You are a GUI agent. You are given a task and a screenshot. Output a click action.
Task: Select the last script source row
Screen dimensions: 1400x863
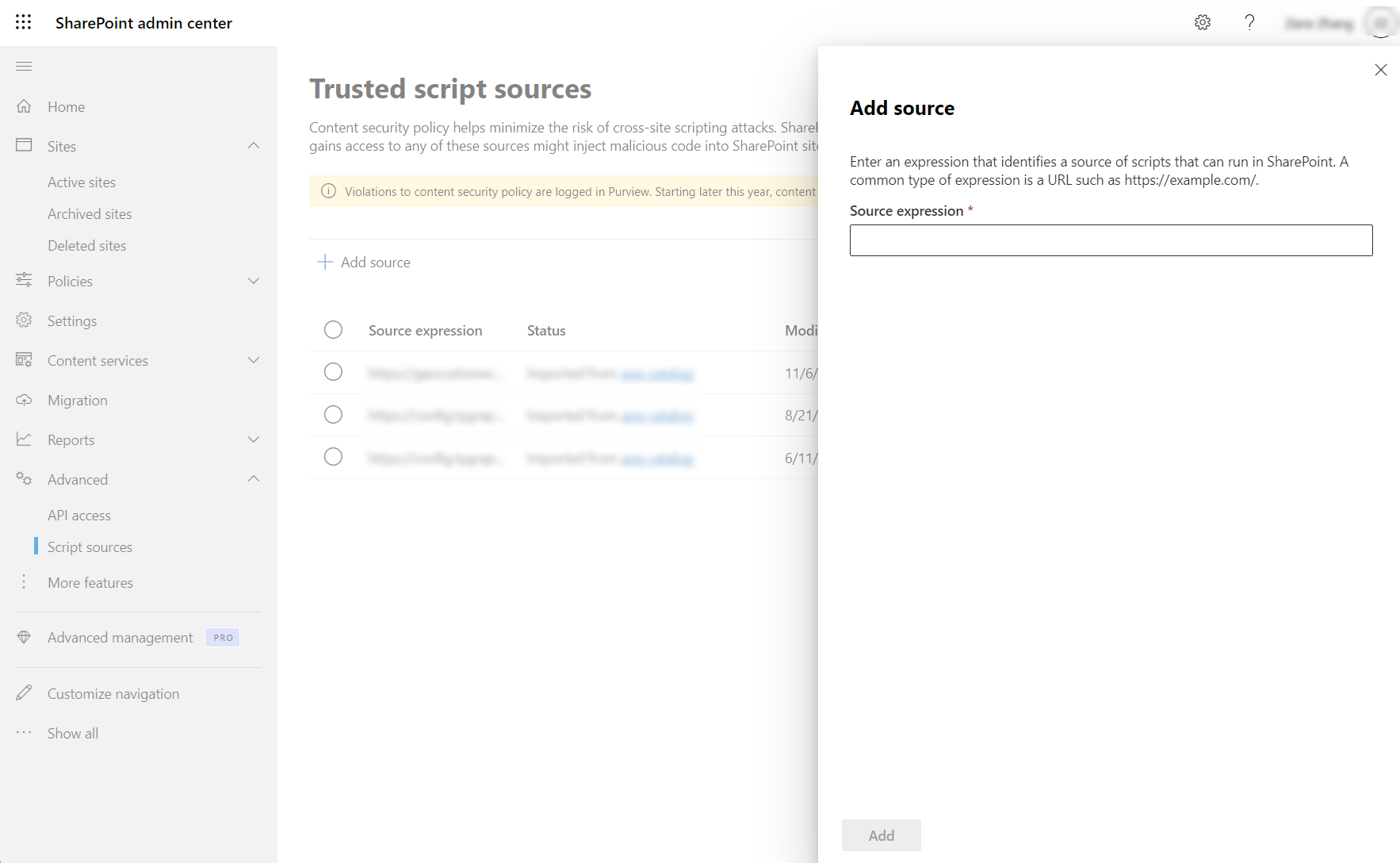333,457
